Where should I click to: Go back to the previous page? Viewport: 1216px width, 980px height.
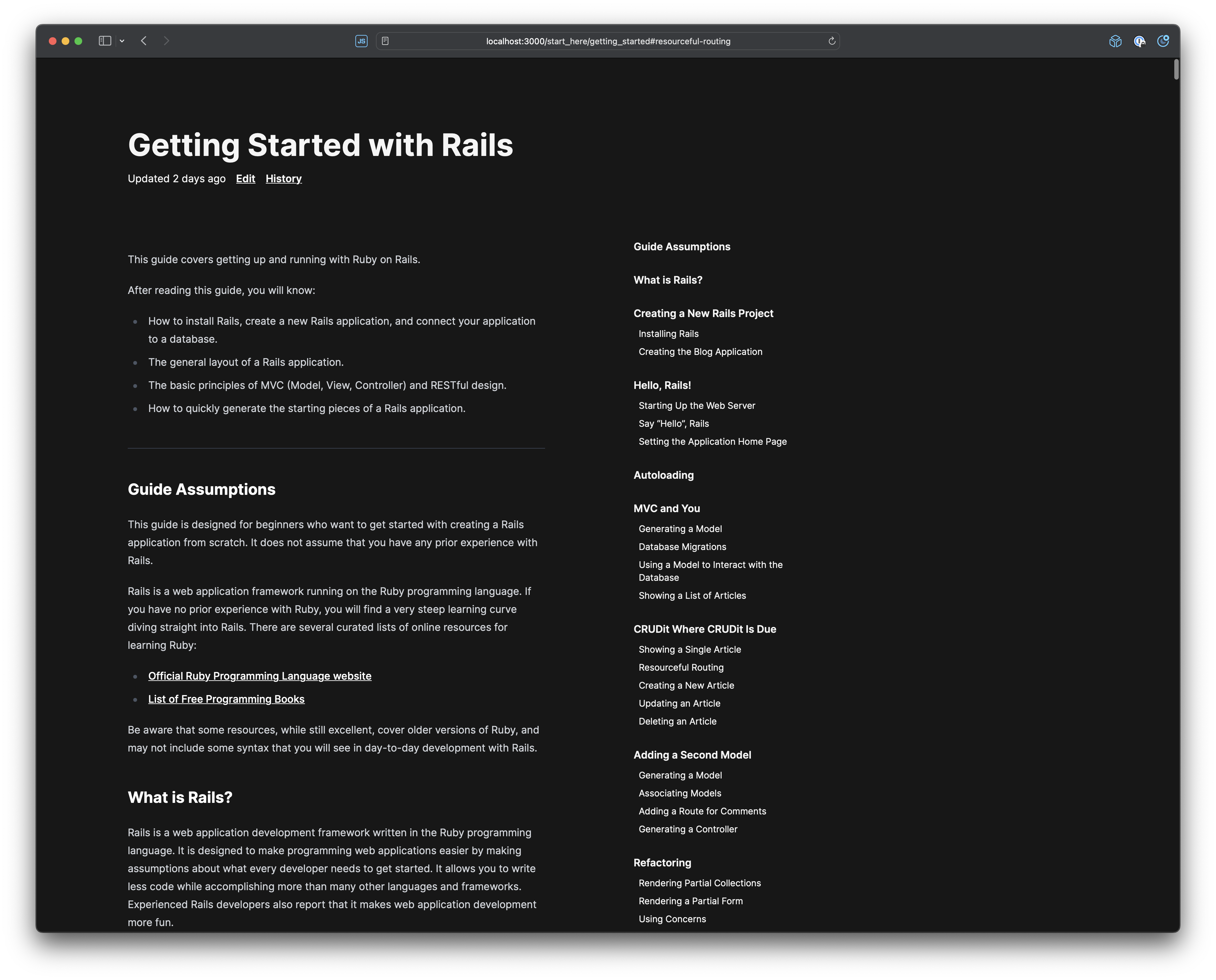point(144,41)
